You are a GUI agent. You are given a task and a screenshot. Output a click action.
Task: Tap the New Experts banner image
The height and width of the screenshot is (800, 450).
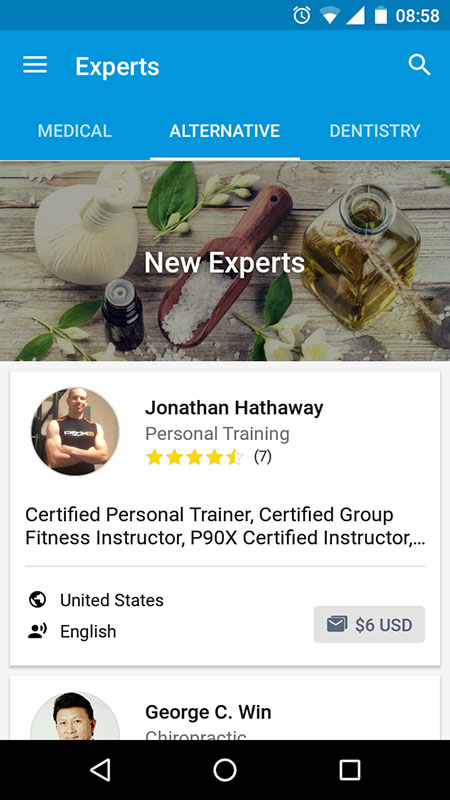pos(225,261)
